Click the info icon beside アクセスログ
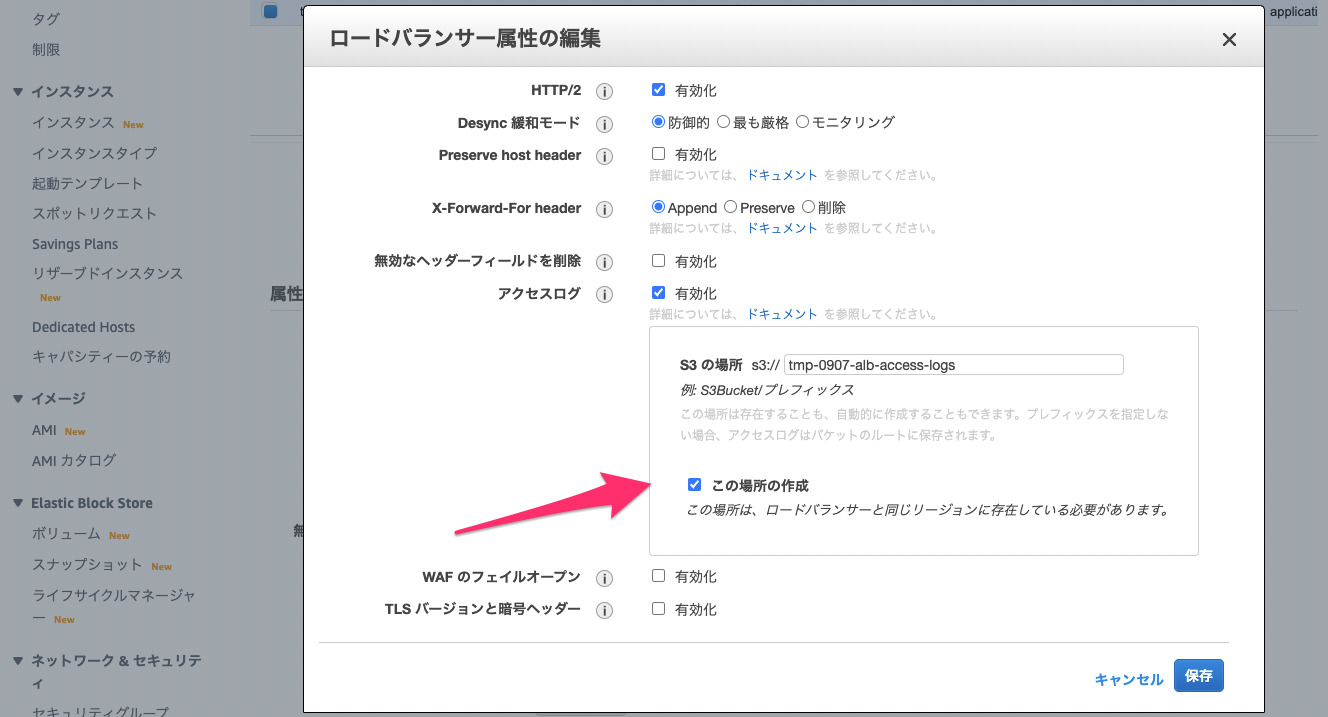This screenshot has height=717, width=1328. pyautogui.click(x=604, y=294)
